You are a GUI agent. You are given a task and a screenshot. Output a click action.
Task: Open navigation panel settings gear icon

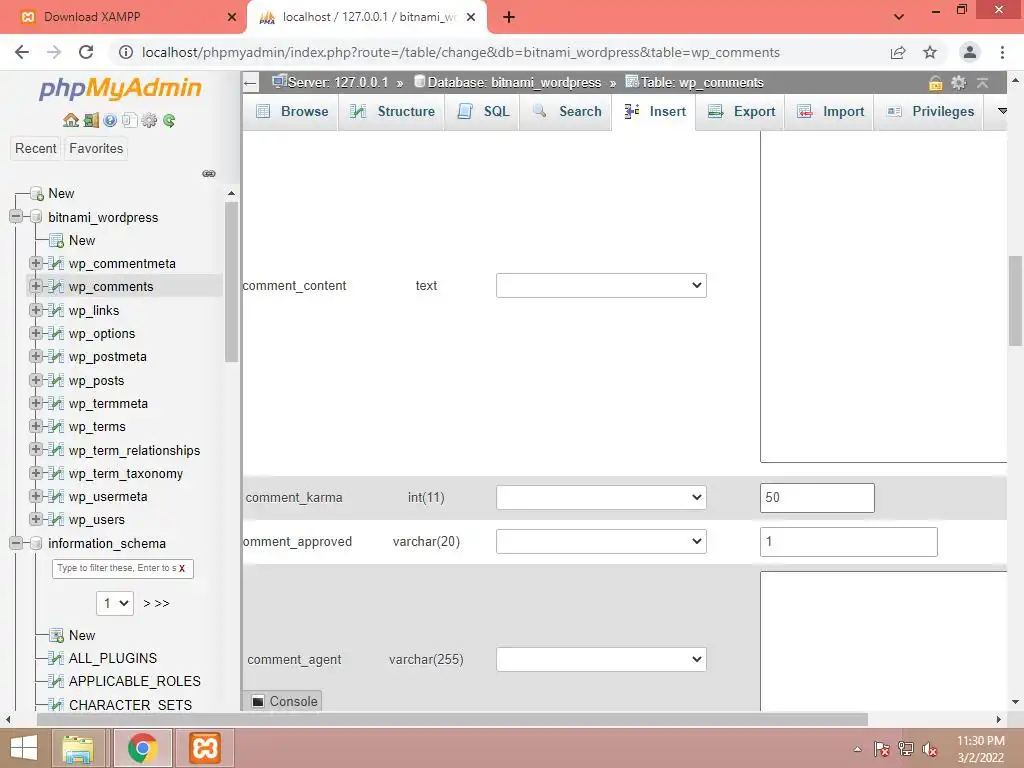150,120
